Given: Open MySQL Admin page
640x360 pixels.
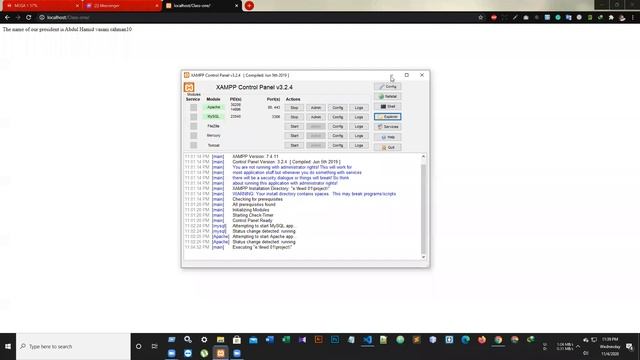Looking at the screenshot, I should 316,117.
